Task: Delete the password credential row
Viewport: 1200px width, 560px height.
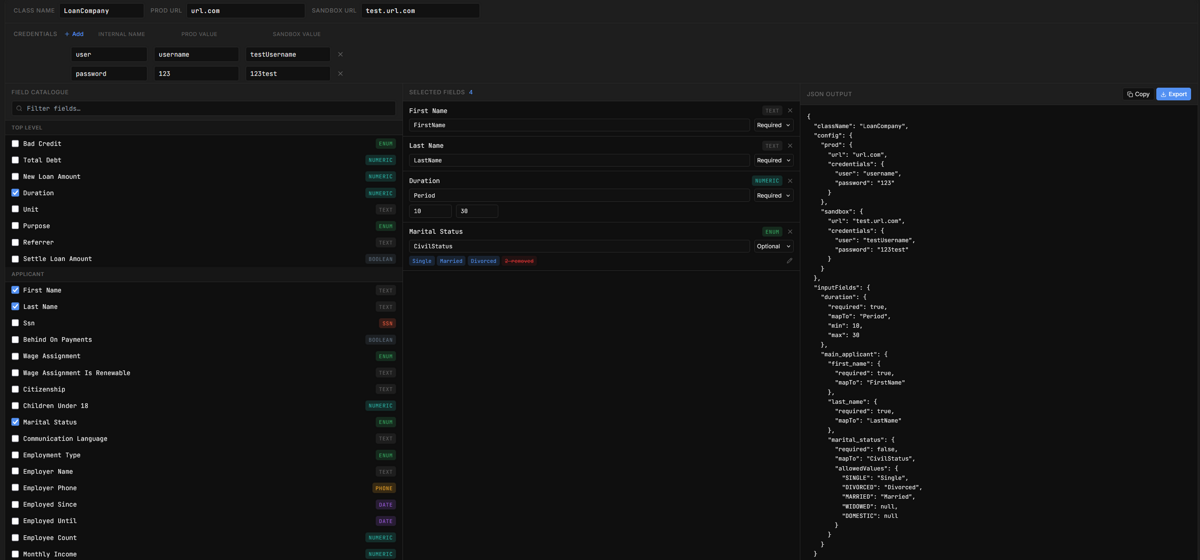Action: [x=340, y=74]
